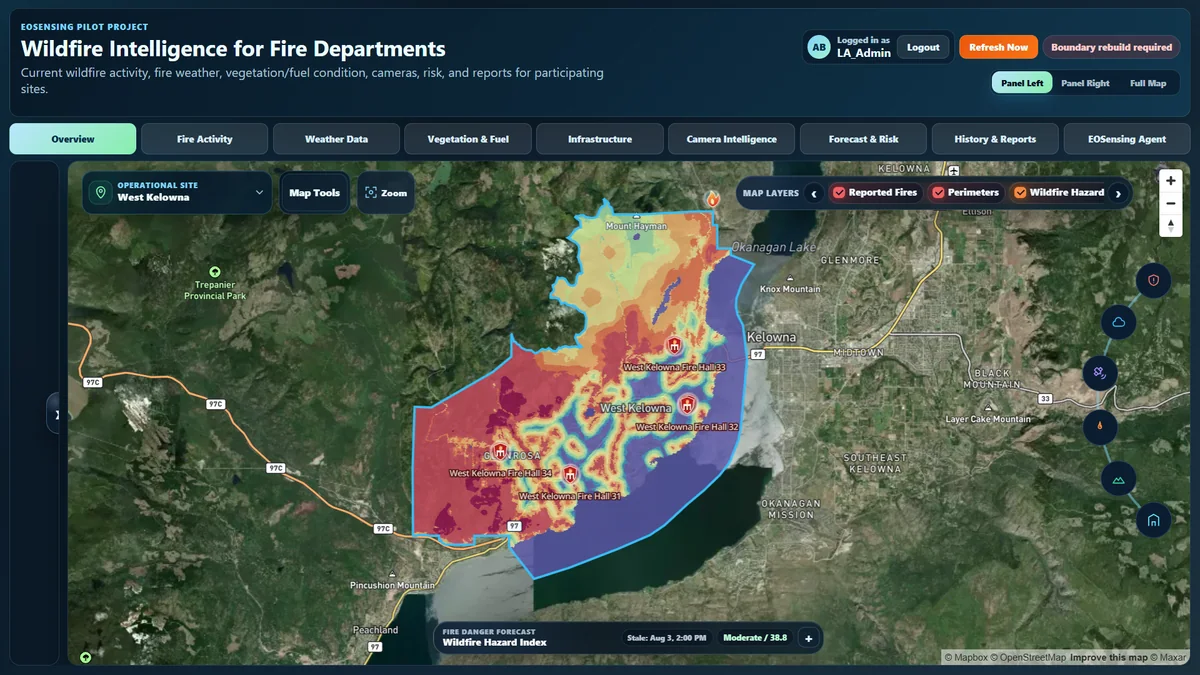Open the Infrastructure tab
The width and height of the screenshot is (1200, 675).
[600, 139]
